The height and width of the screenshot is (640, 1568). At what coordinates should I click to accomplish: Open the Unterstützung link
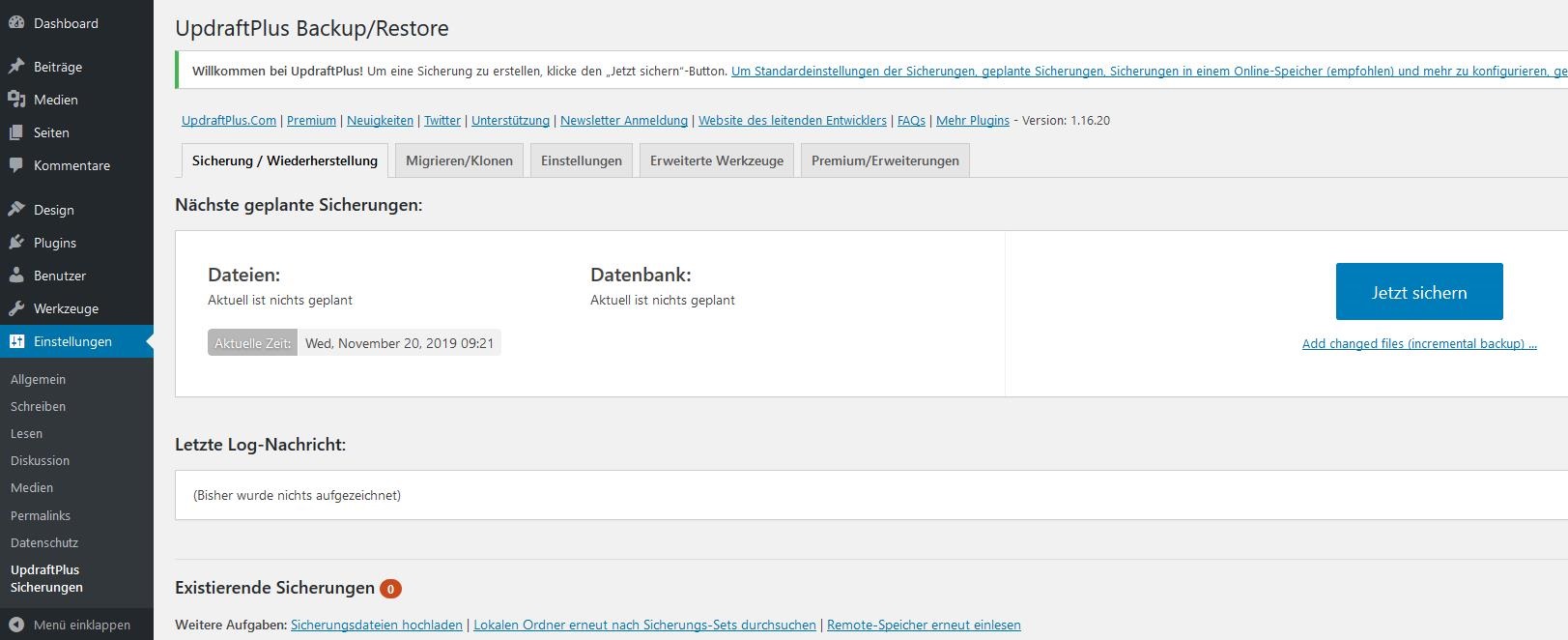(x=510, y=120)
